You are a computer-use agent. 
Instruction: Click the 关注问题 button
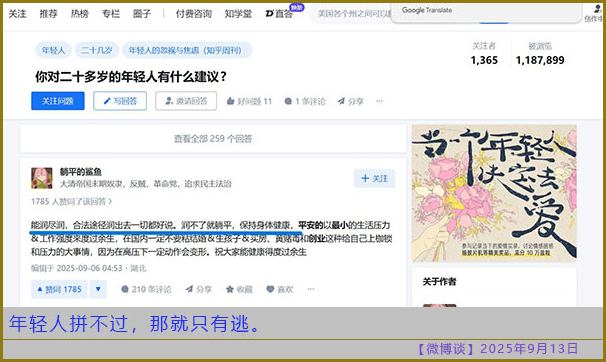pos(58,101)
